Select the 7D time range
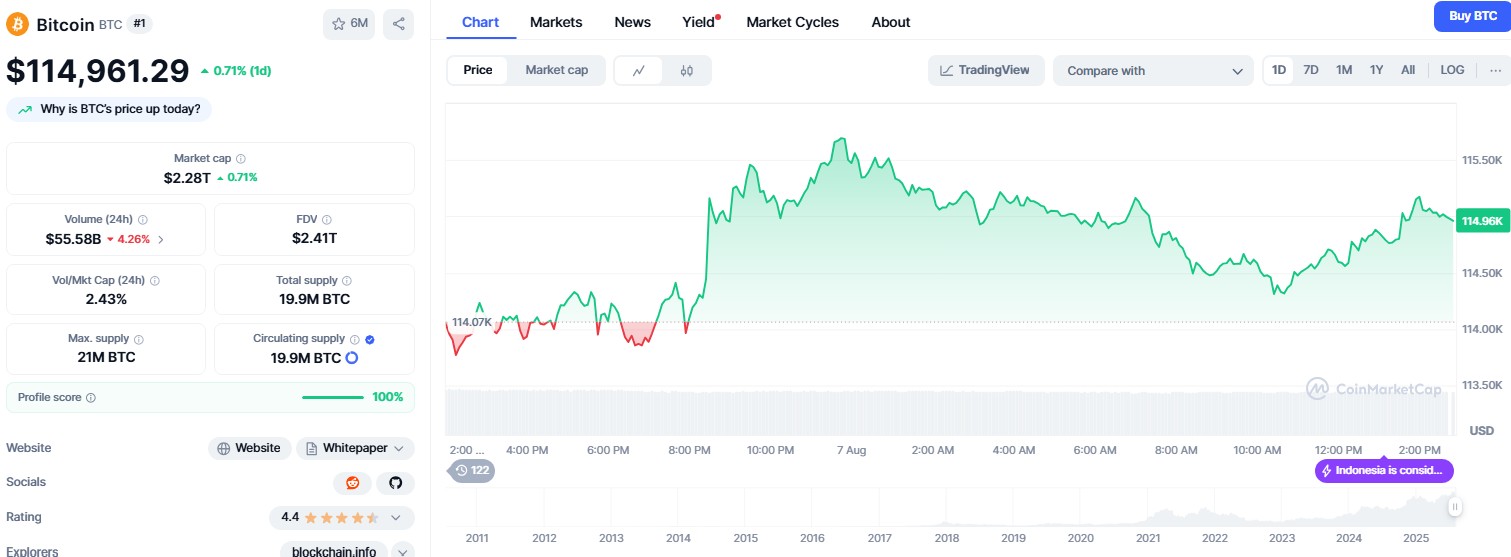The height and width of the screenshot is (557, 1511). 1311,70
